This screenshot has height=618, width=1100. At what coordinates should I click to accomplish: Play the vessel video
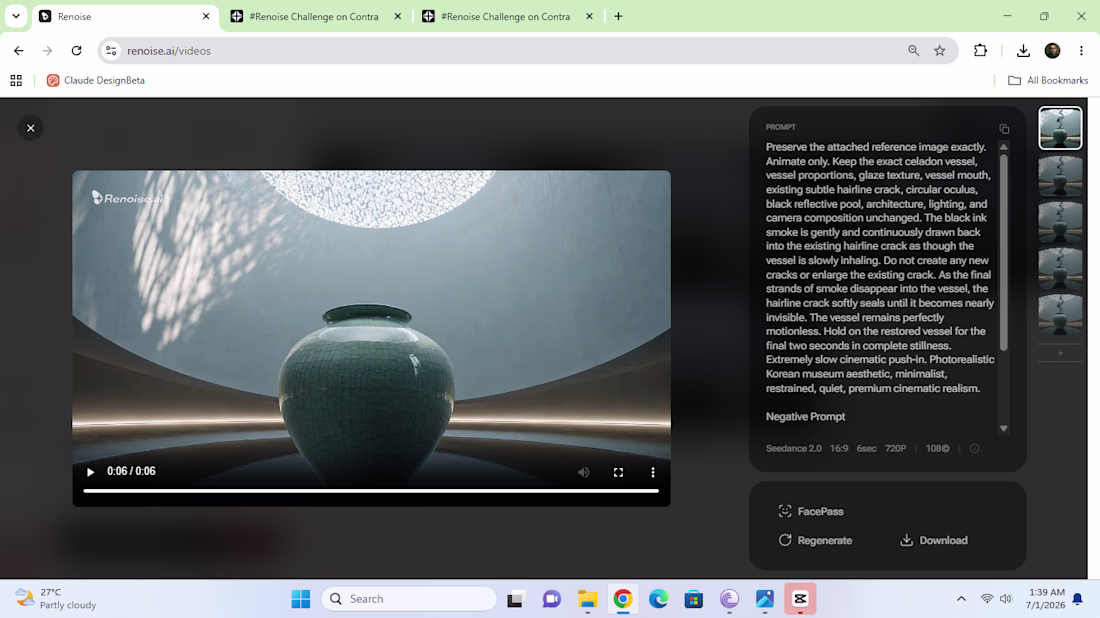pos(90,472)
